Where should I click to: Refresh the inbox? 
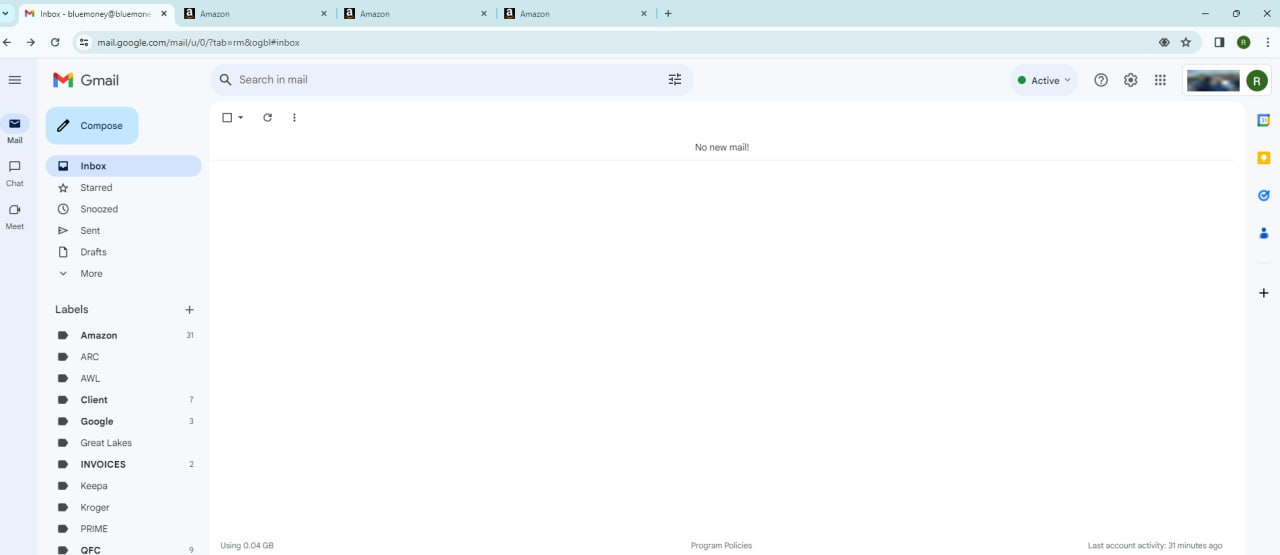[267, 118]
